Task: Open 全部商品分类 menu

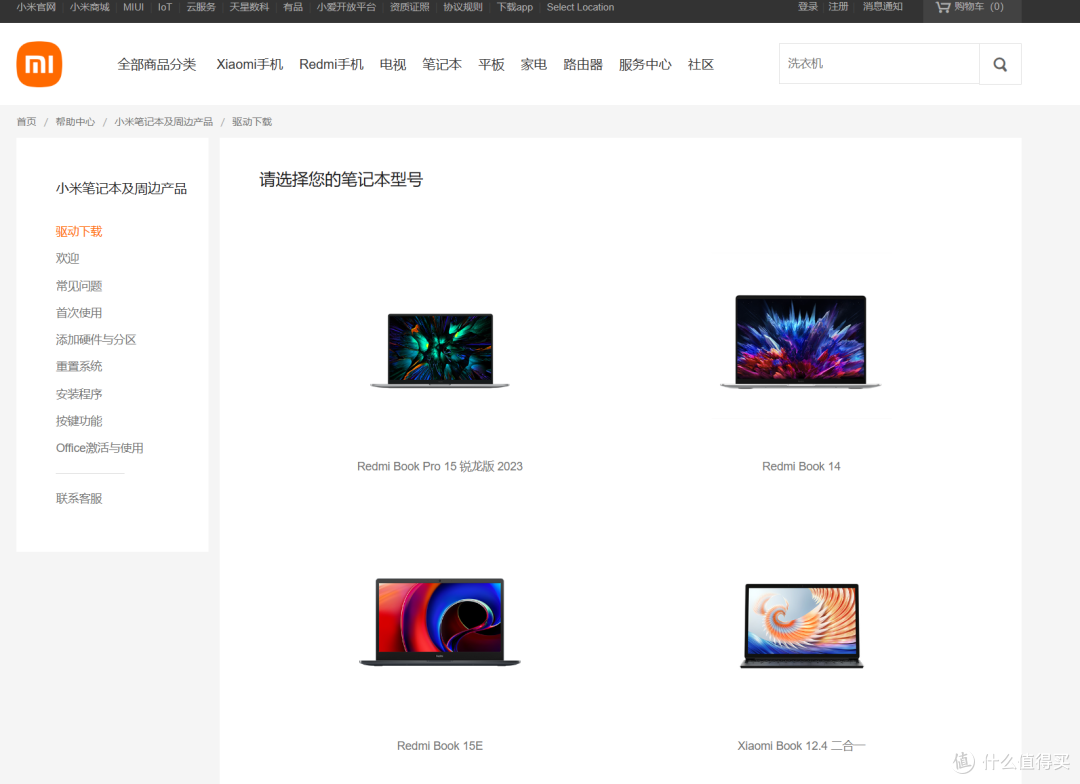Action: click(x=157, y=64)
